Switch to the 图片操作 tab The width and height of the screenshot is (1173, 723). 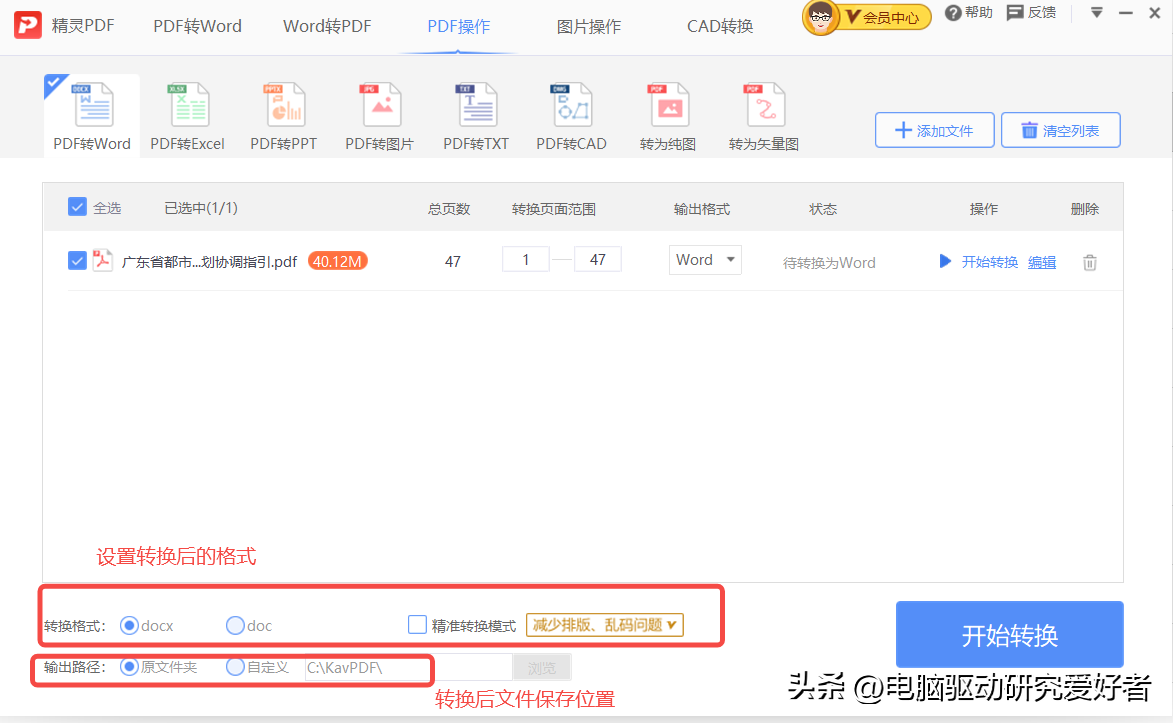(x=589, y=26)
